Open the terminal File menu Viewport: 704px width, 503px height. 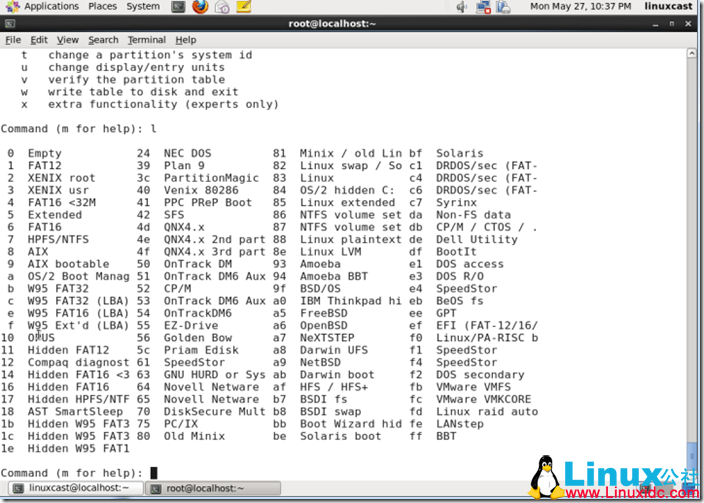[x=13, y=40]
